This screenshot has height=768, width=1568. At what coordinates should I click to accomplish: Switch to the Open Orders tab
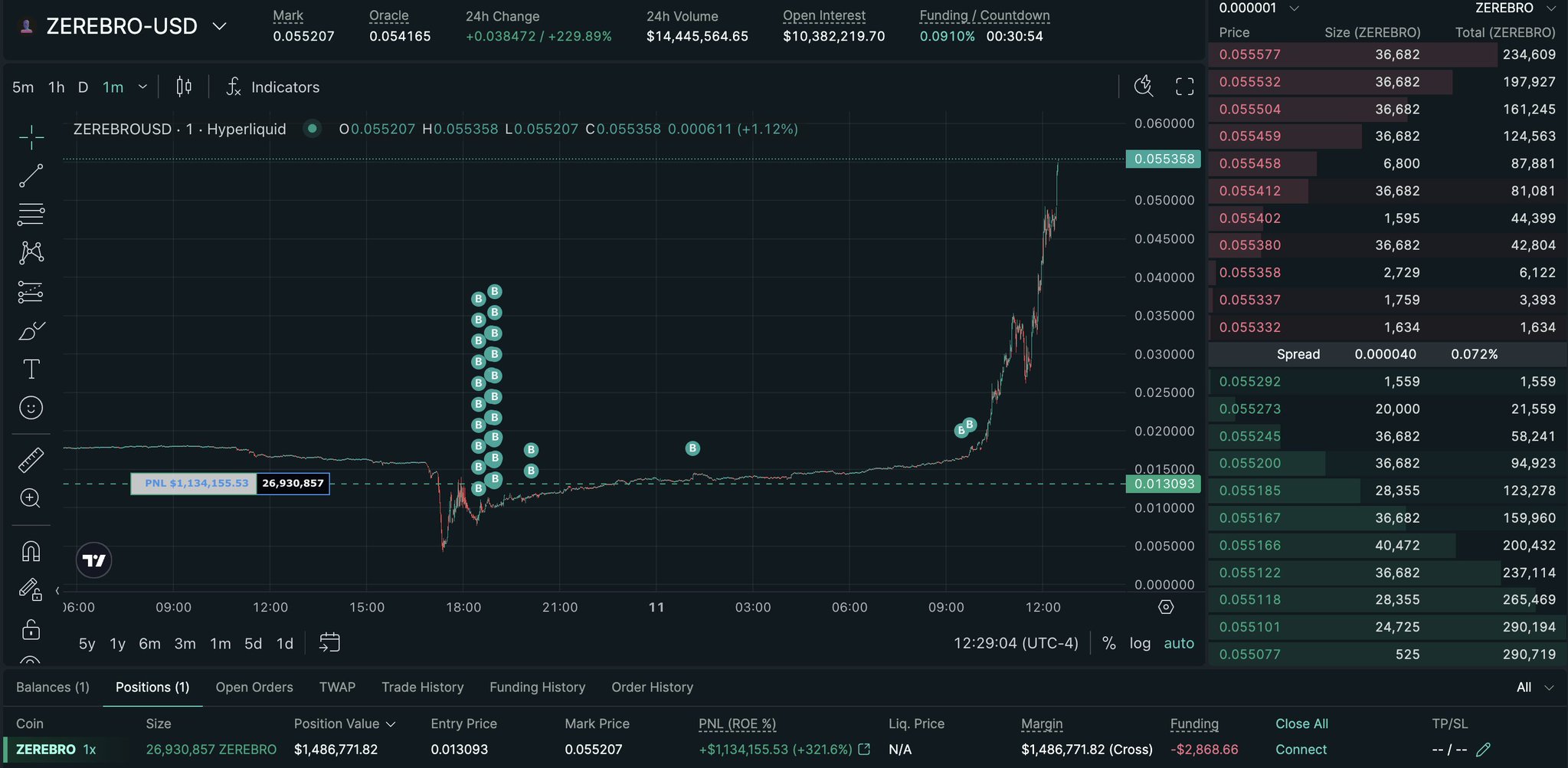pos(254,688)
